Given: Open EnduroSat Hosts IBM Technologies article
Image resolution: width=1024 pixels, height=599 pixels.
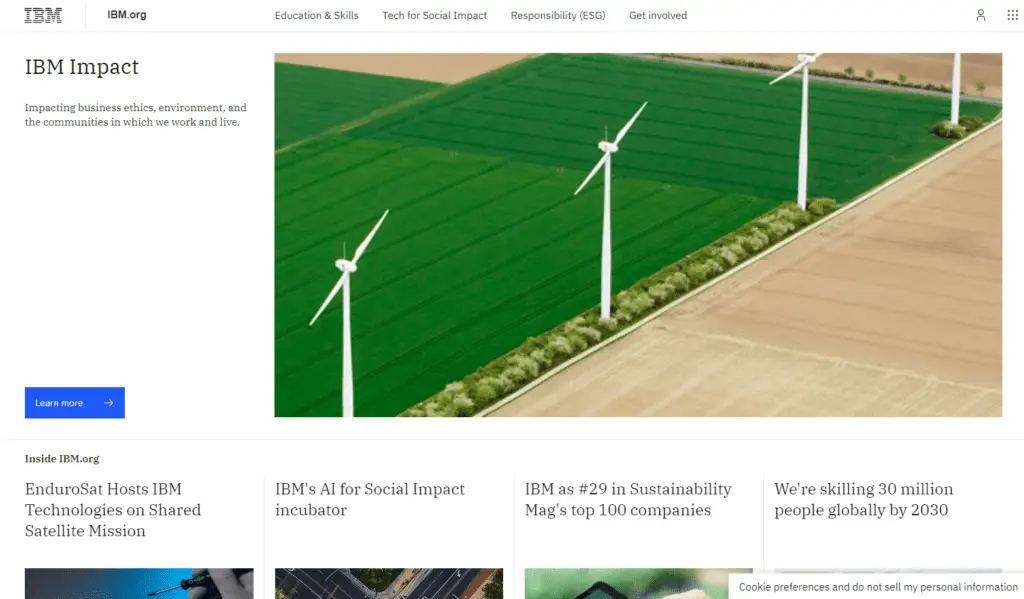Looking at the screenshot, I should pyautogui.click(x=113, y=510).
